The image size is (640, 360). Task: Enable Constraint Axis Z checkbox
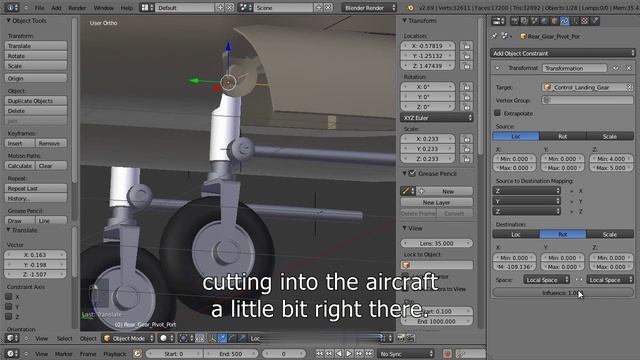click(x=9, y=316)
